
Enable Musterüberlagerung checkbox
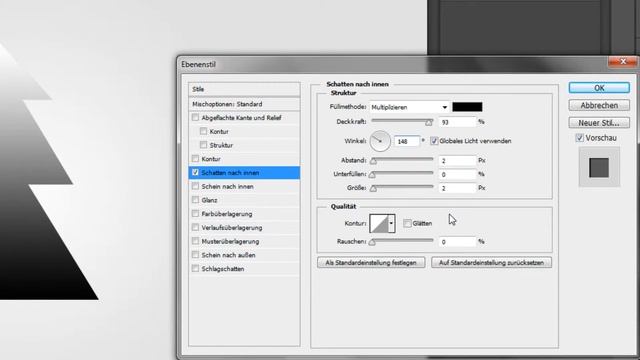click(x=195, y=241)
